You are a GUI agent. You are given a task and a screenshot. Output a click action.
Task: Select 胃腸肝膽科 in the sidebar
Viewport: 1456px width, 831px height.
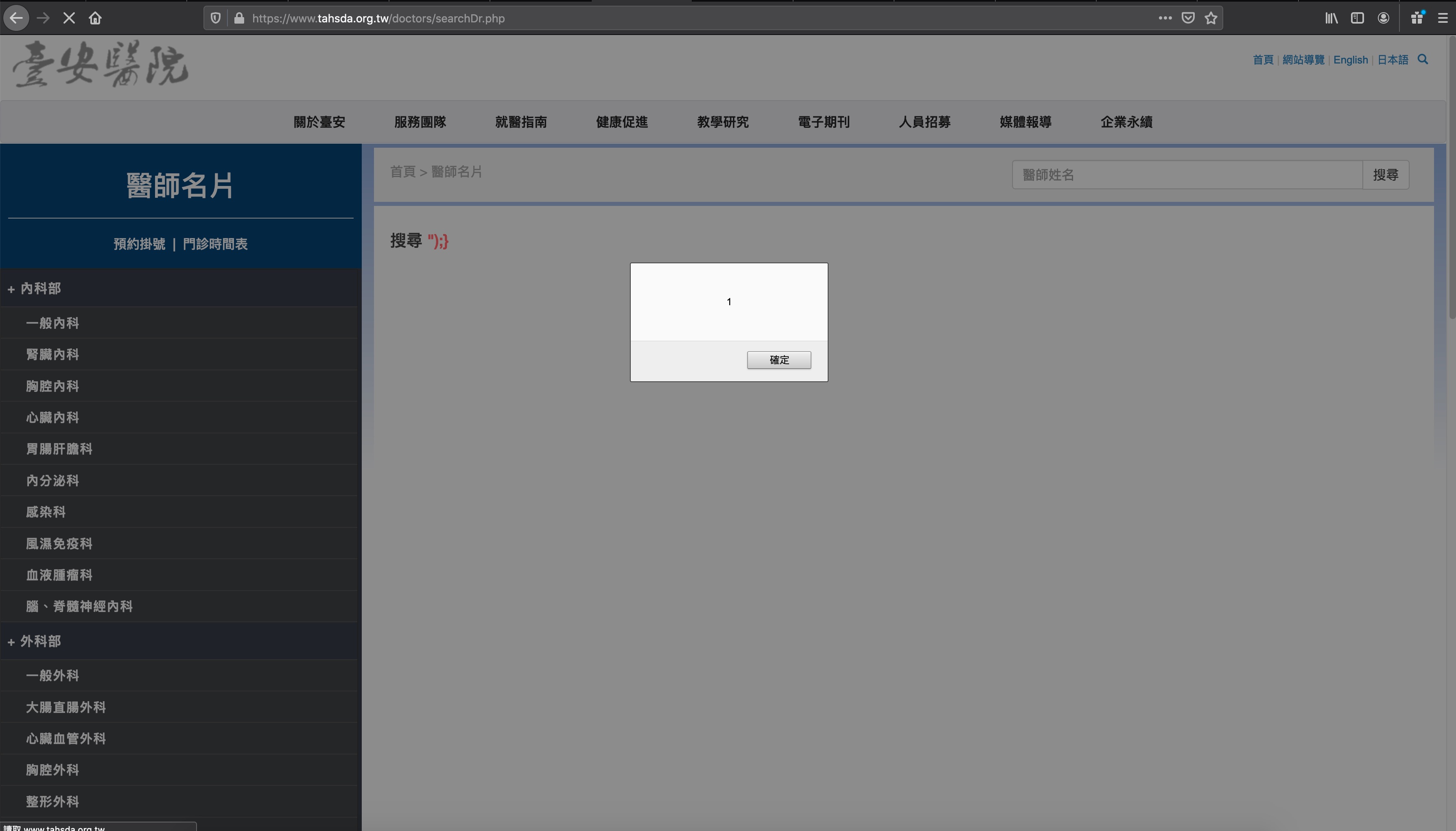click(59, 449)
